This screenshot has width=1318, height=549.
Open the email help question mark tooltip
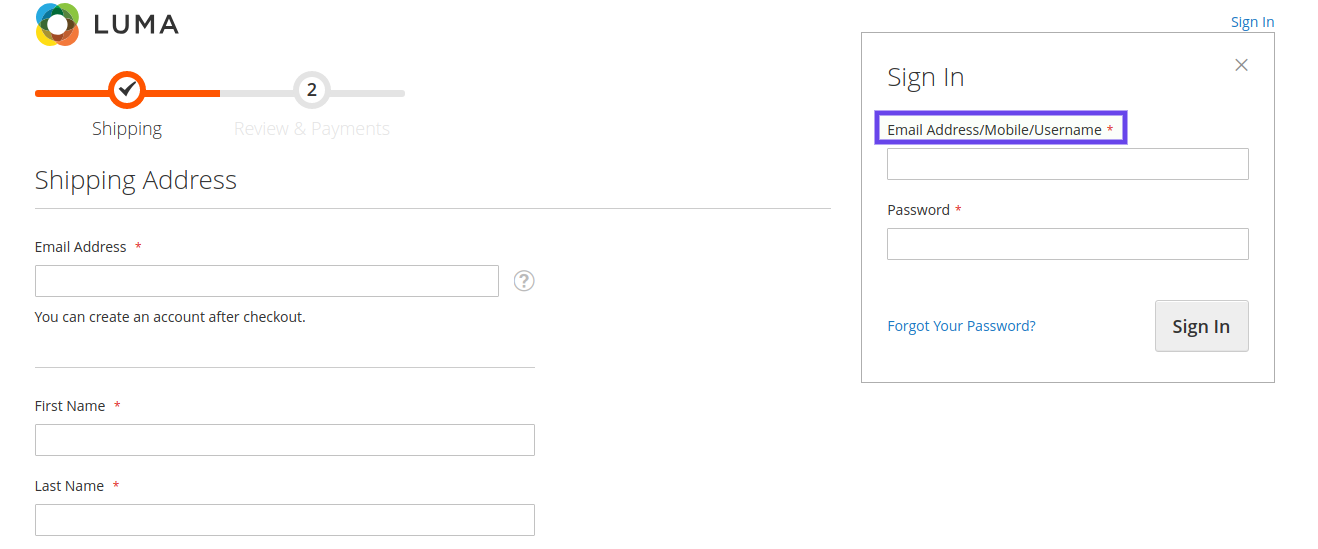524,281
